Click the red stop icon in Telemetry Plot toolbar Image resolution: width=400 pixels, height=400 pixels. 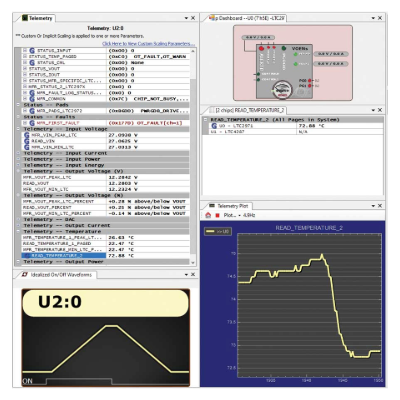pyautogui.click(x=217, y=216)
